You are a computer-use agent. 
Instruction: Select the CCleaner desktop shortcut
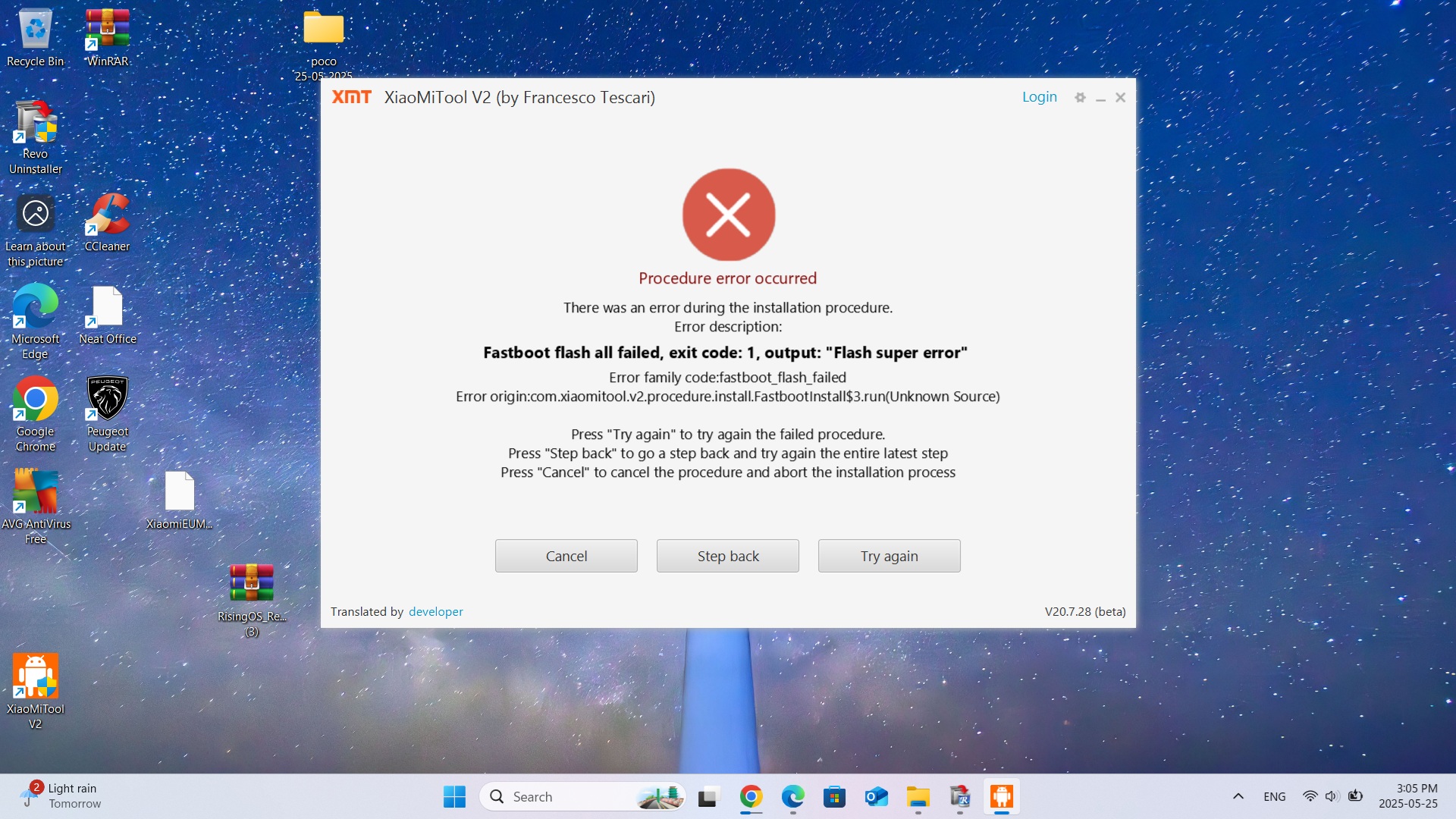click(107, 223)
